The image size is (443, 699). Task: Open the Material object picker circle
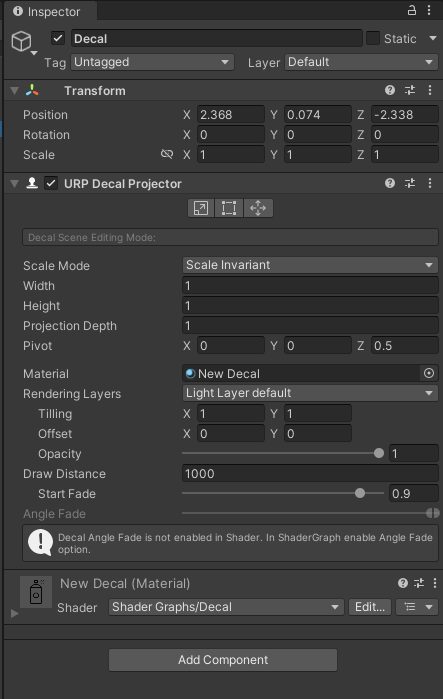point(429,373)
